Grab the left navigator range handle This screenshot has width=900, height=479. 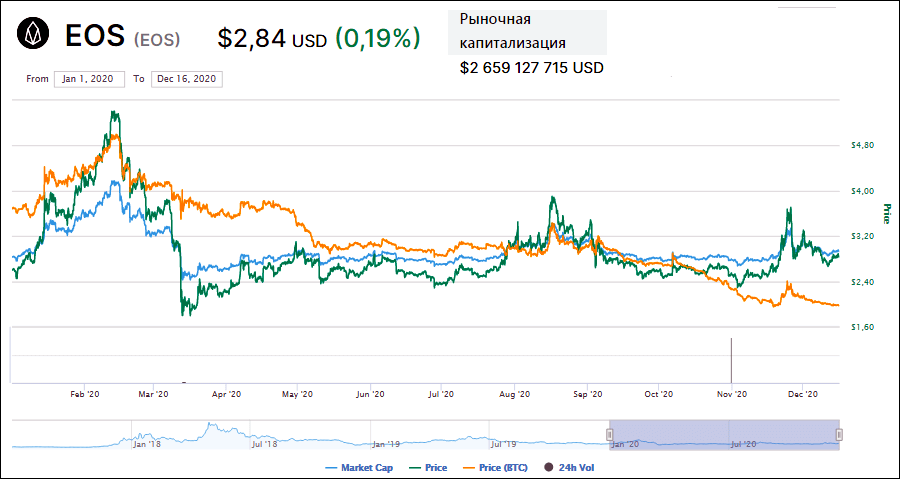pos(609,434)
